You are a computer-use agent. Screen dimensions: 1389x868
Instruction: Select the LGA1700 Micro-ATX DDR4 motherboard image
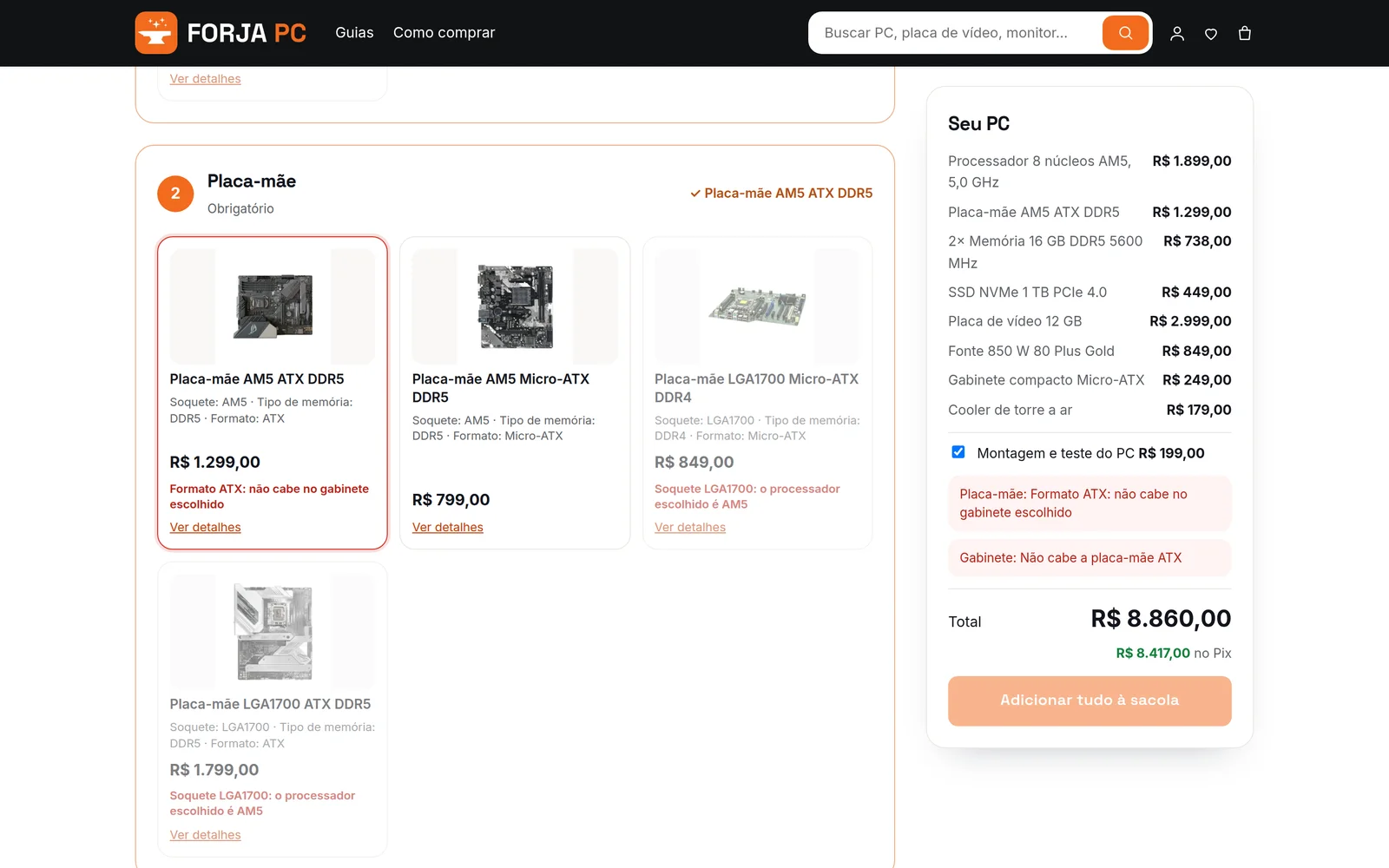[757, 306]
